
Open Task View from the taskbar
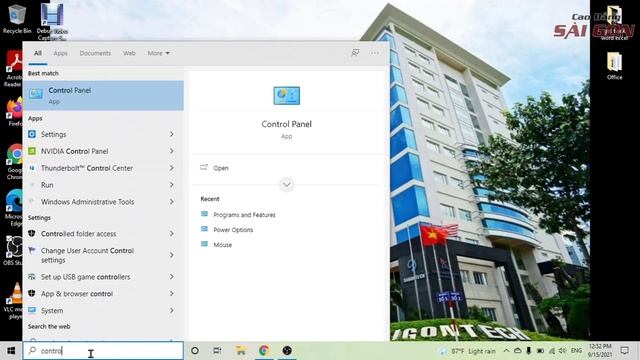click(x=218, y=351)
